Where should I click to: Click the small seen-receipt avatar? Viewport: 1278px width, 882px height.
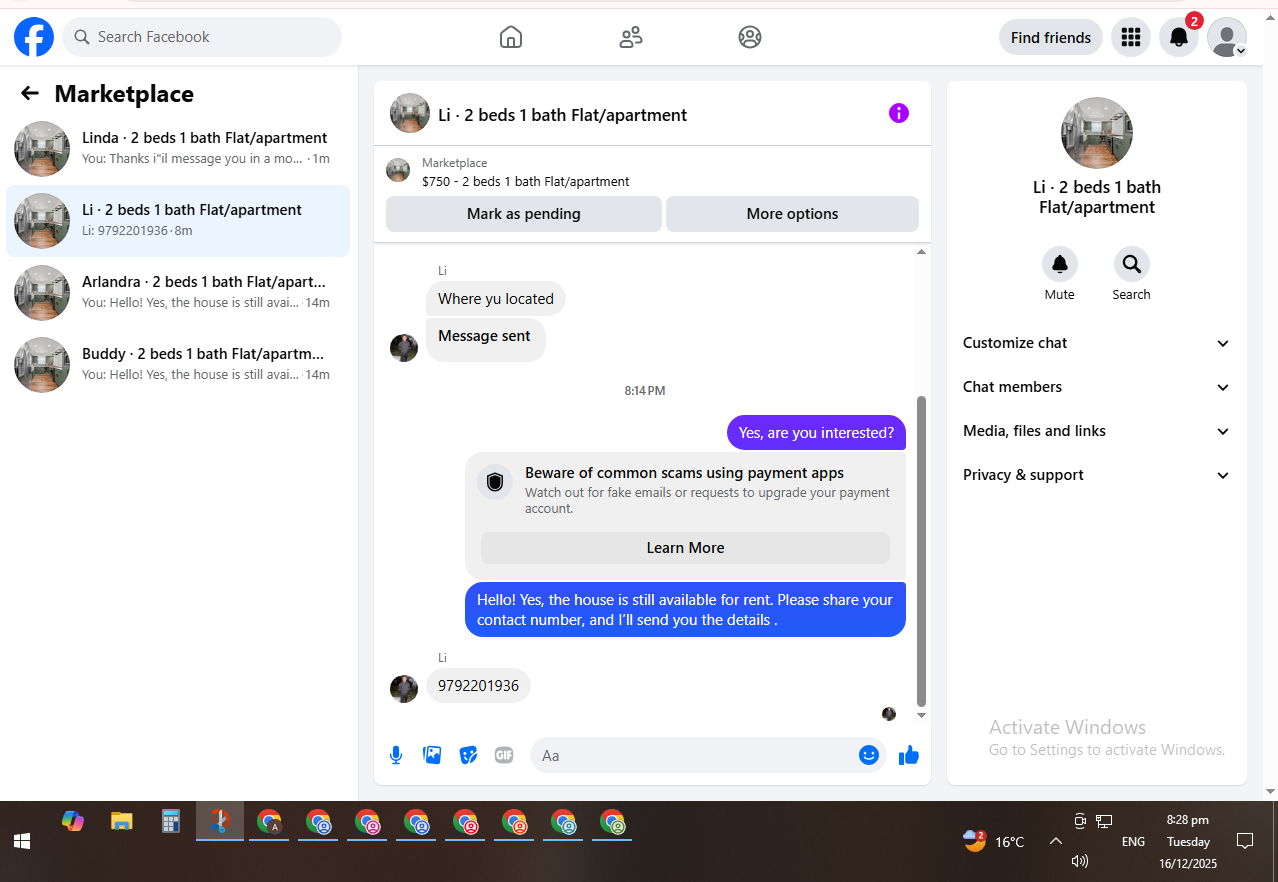coord(889,714)
